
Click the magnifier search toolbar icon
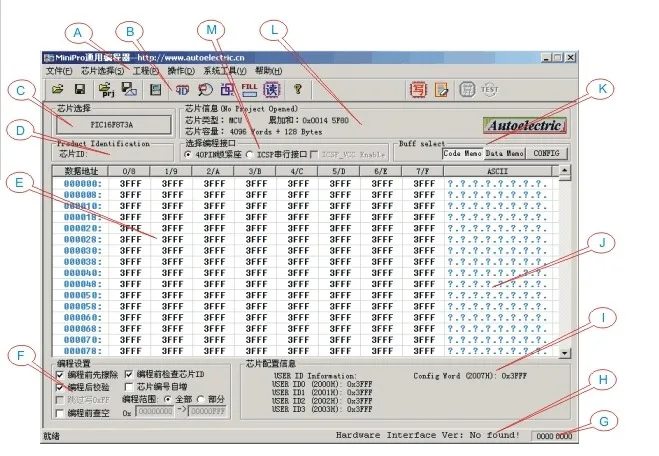coord(206,89)
